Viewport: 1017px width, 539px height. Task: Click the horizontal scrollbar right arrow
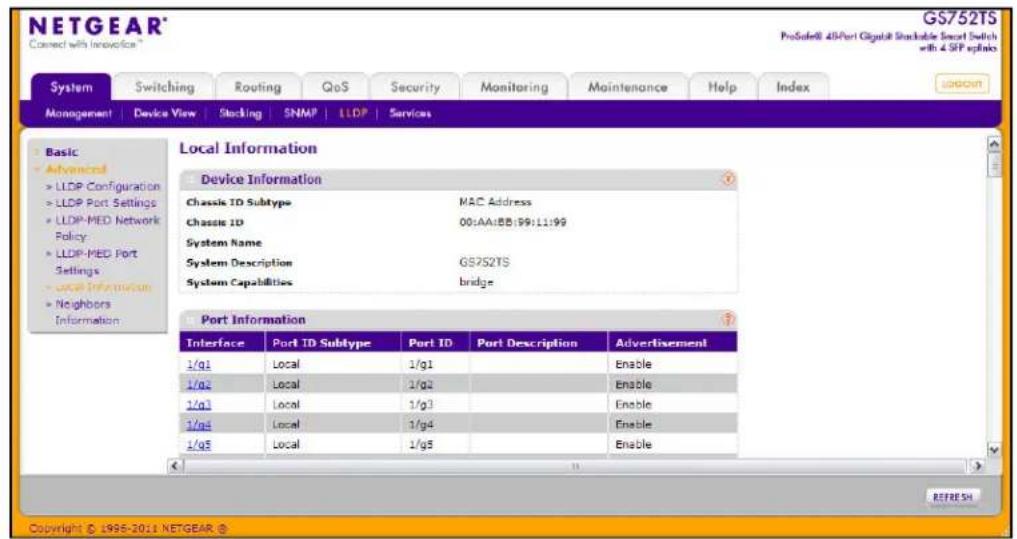979,466
